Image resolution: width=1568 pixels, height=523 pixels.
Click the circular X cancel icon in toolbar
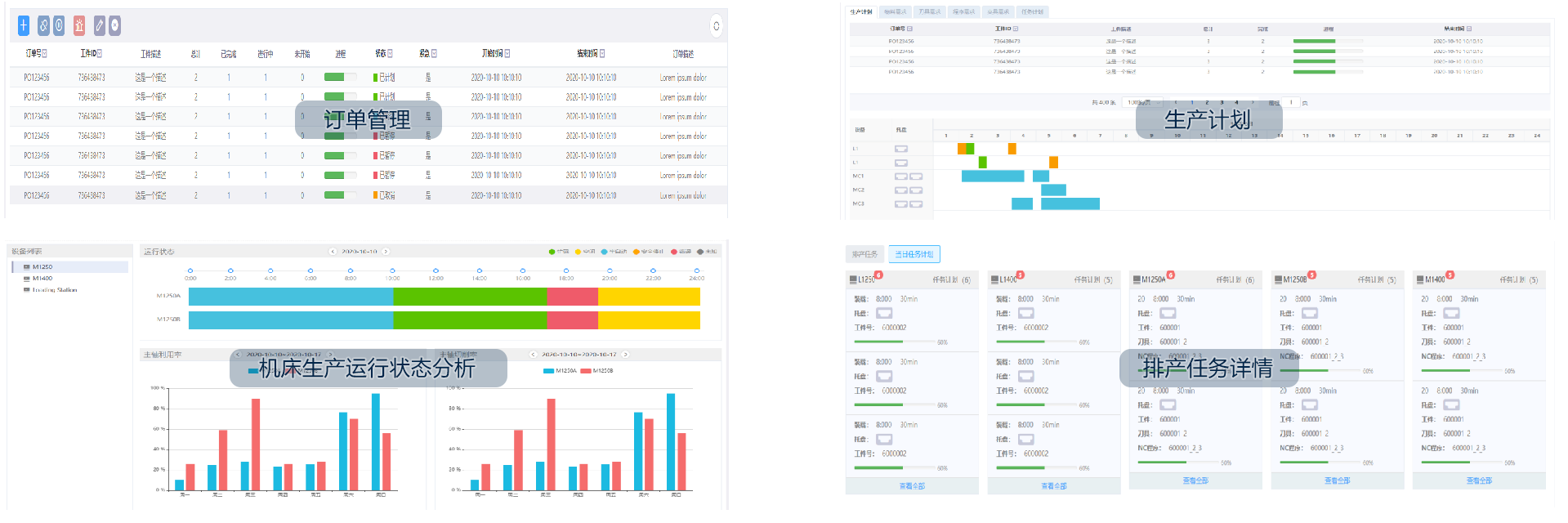[115, 26]
